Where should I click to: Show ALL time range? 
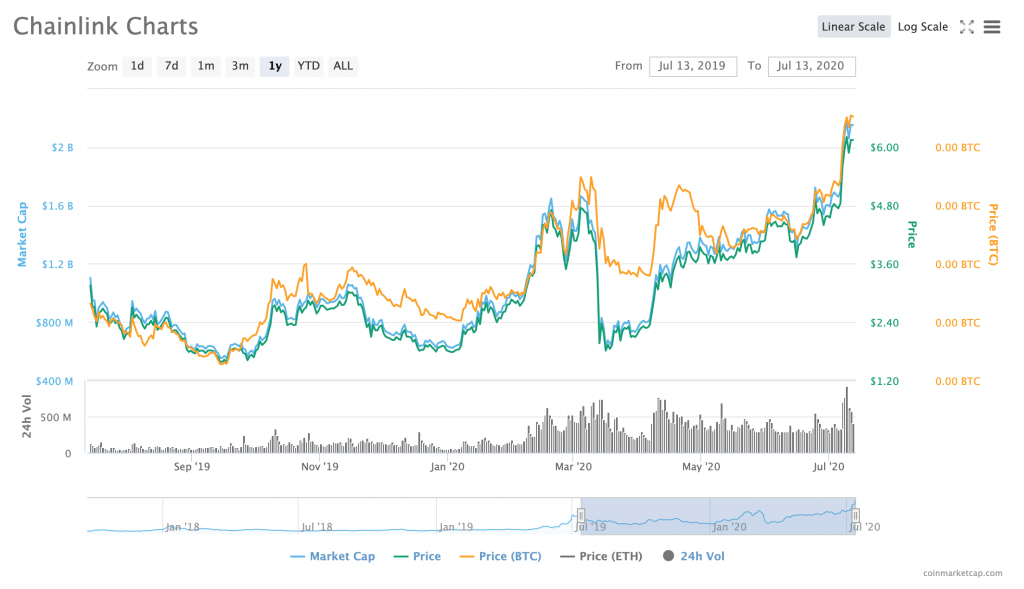[x=343, y=66]
